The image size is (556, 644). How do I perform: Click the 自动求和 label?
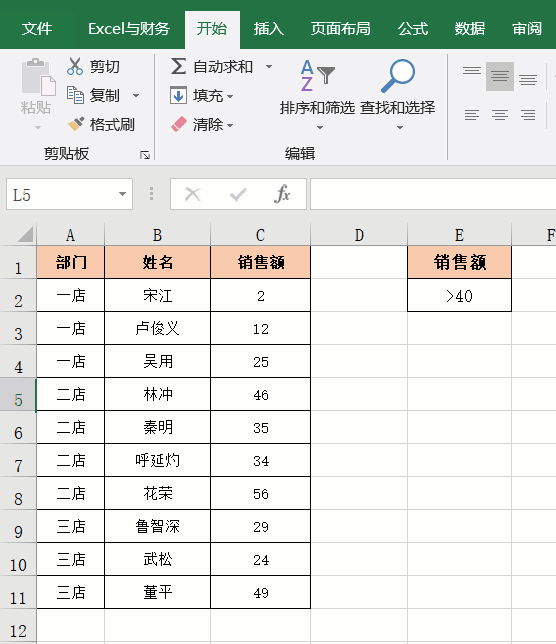[x=223, y=67]
